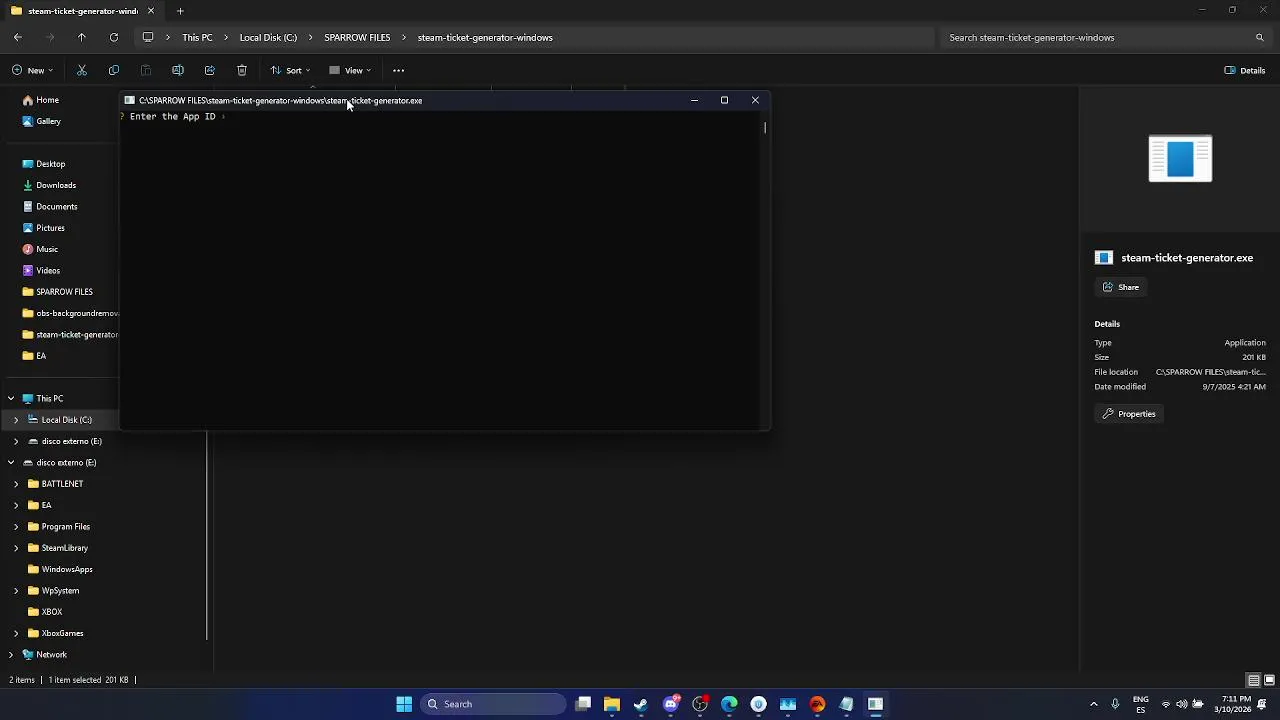Screen dimensions: 1280x720
Task: Switch to details list view in status bar
Action: [1254, 680]
